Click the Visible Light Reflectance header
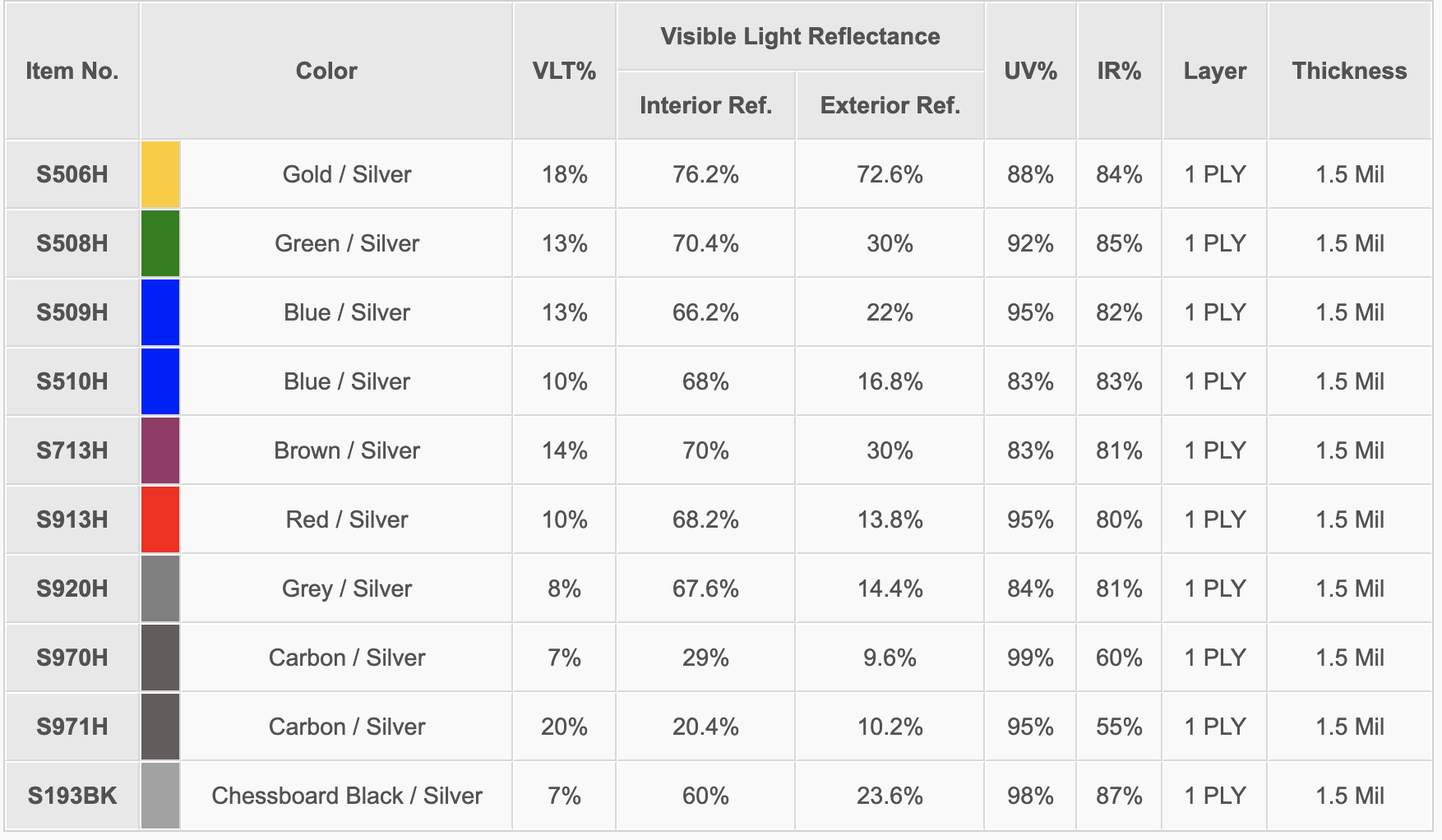Image resolution: width=1442 pixels, height=840 pixels. [x=800, y=36]
